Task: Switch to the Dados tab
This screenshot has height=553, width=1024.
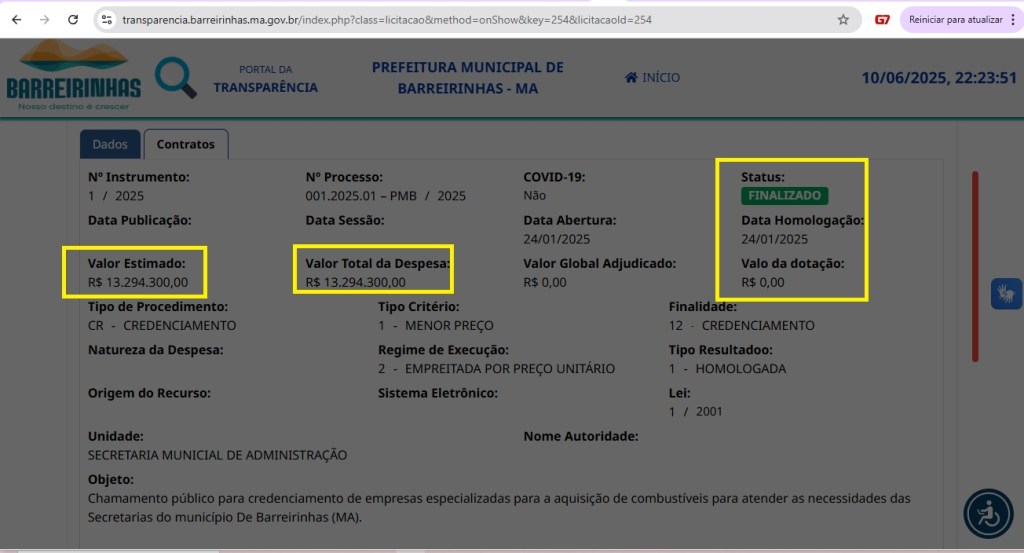Action: tap(110, 144)
